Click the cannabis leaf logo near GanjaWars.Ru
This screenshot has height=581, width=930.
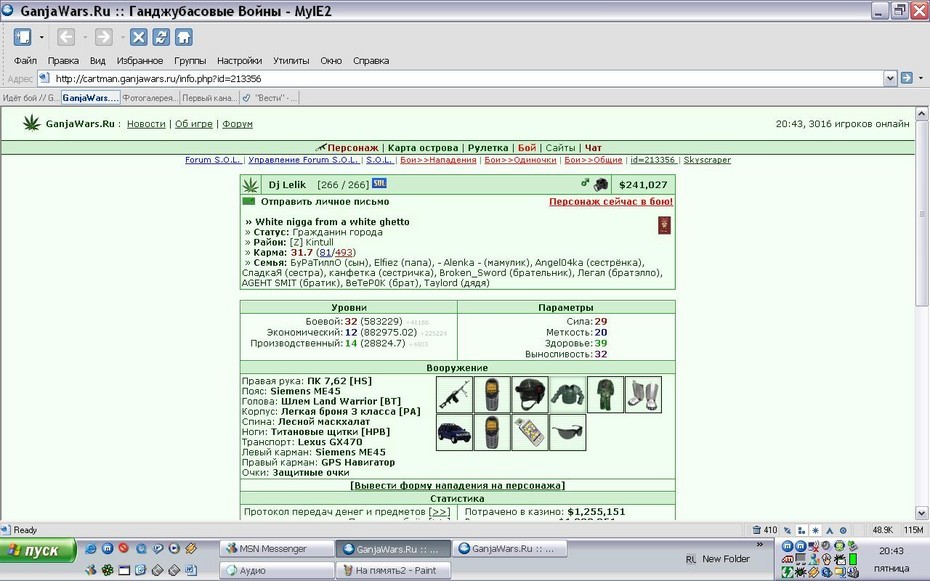point(31,123)
